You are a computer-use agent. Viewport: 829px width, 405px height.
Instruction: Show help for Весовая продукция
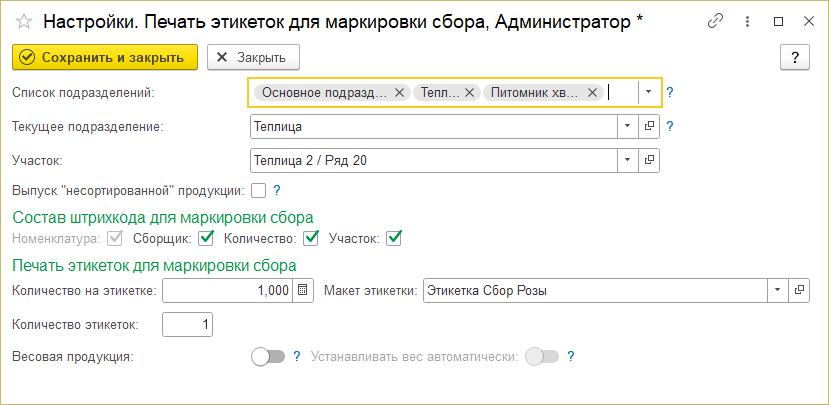297,357
